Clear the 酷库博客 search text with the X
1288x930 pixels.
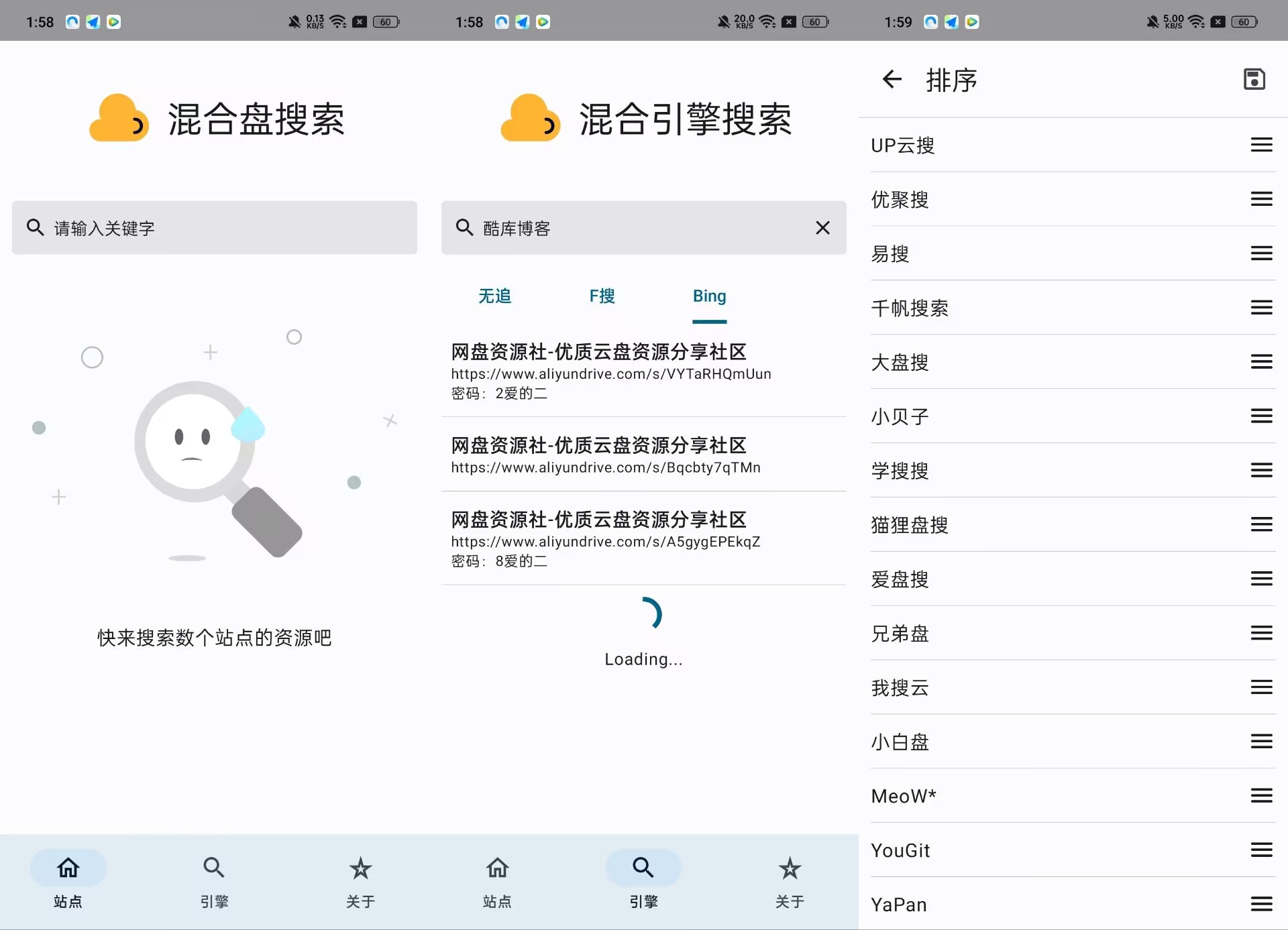coord(823,228)
